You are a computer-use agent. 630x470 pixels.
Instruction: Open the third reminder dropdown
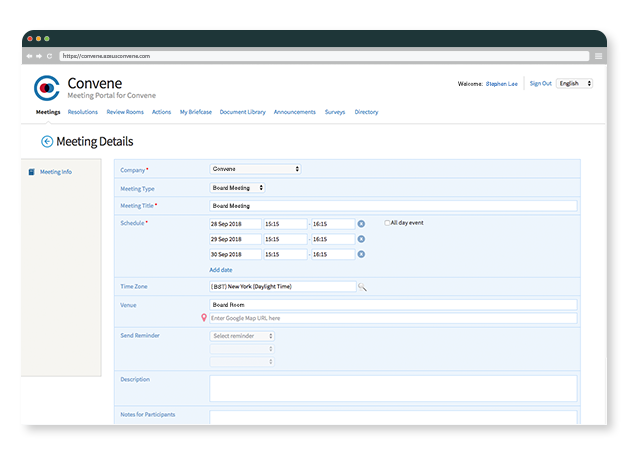pos(242,362)
